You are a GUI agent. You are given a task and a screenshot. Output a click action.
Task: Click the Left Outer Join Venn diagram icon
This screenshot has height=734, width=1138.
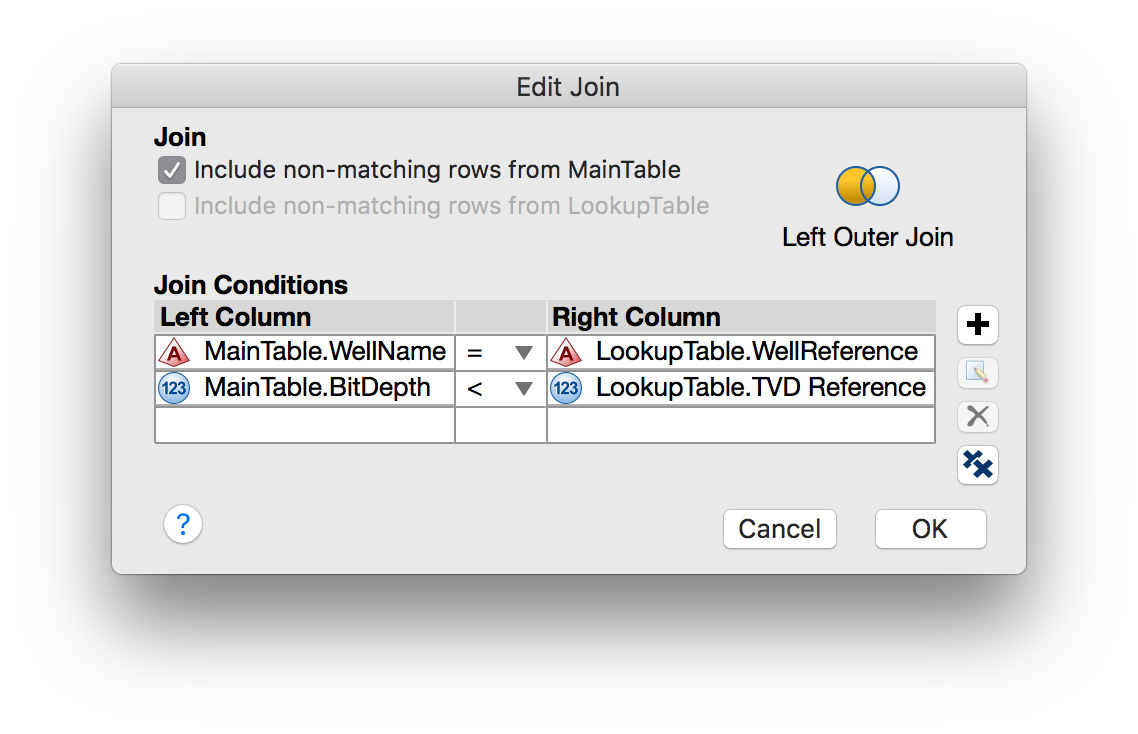(x=867, y=186)
